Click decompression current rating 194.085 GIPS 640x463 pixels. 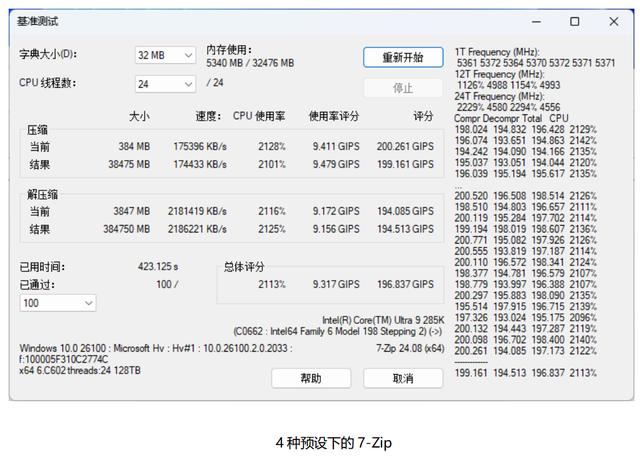(x=405, y=211)
